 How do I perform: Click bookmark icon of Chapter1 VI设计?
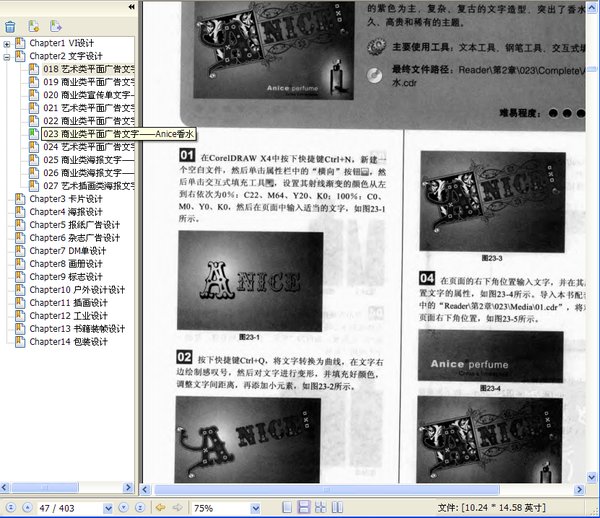click(x=20, y=43)
